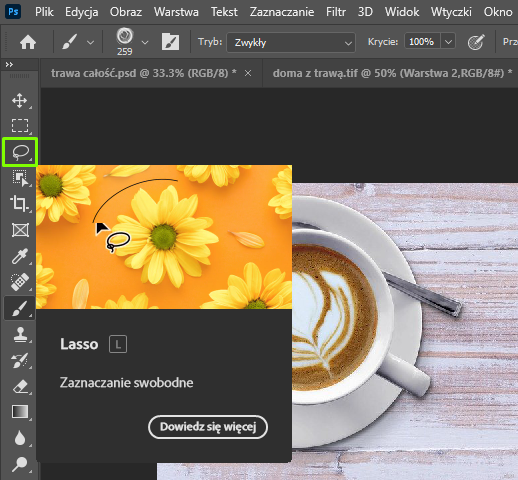This screenshot has height=480, width=518.
Task: Select the Frame tool
Action: tap(20, 230)
